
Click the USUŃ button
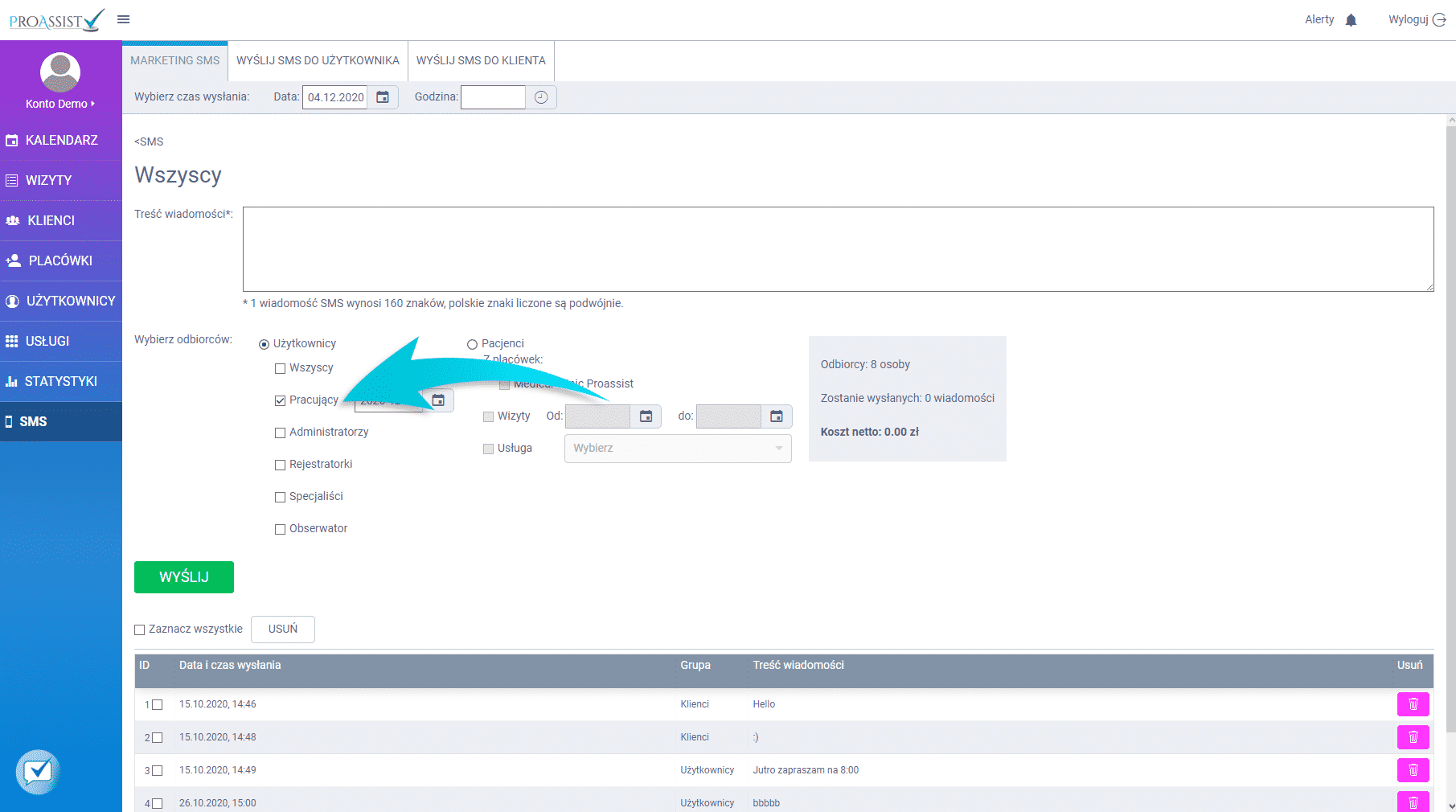(x=283, y=630)
